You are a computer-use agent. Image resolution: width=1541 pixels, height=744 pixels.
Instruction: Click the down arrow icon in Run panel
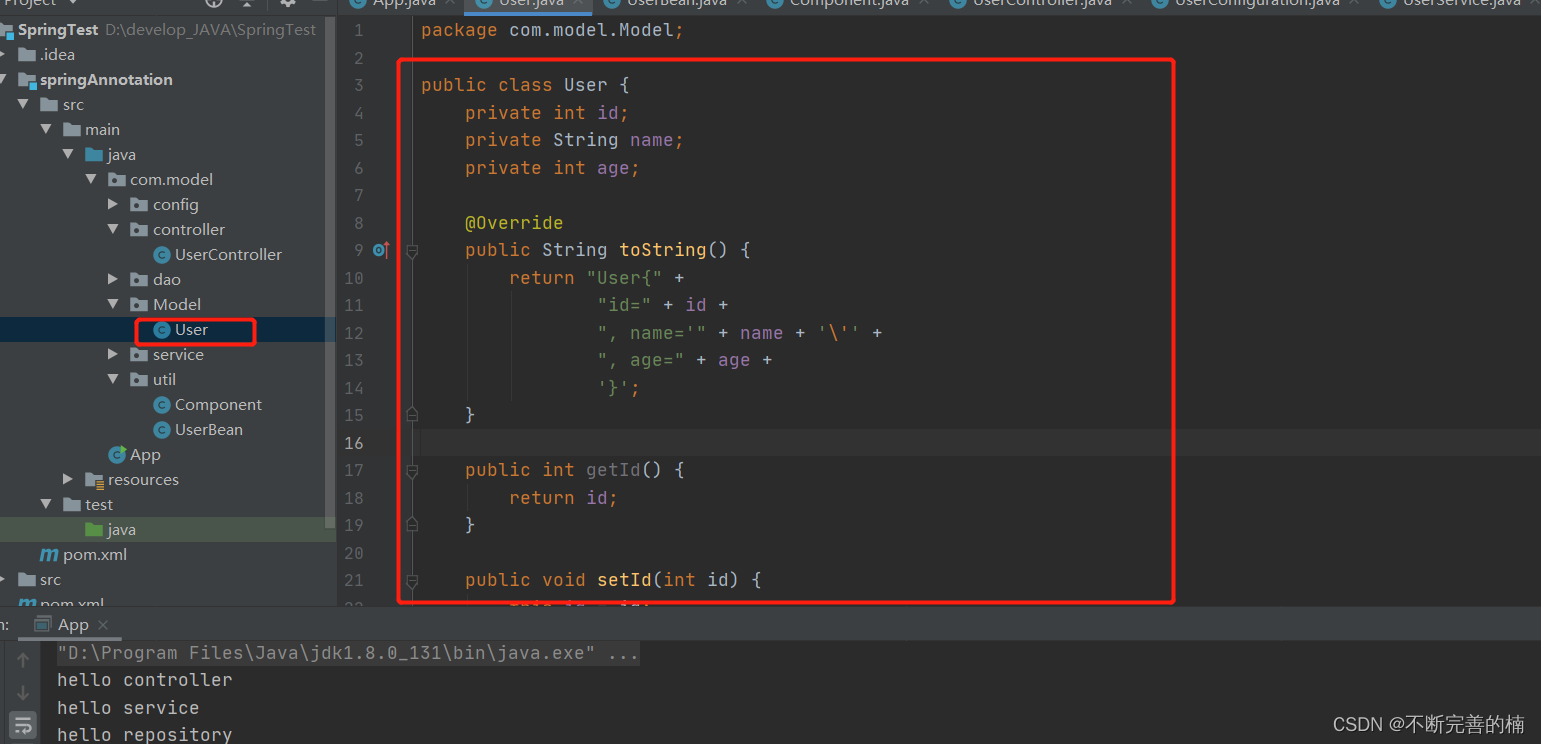click(x=23, y=692)
